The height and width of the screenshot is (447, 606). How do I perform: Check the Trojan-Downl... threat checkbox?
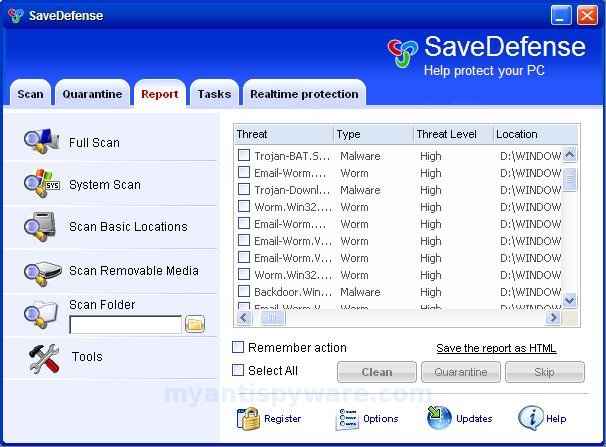click(243, 189)
